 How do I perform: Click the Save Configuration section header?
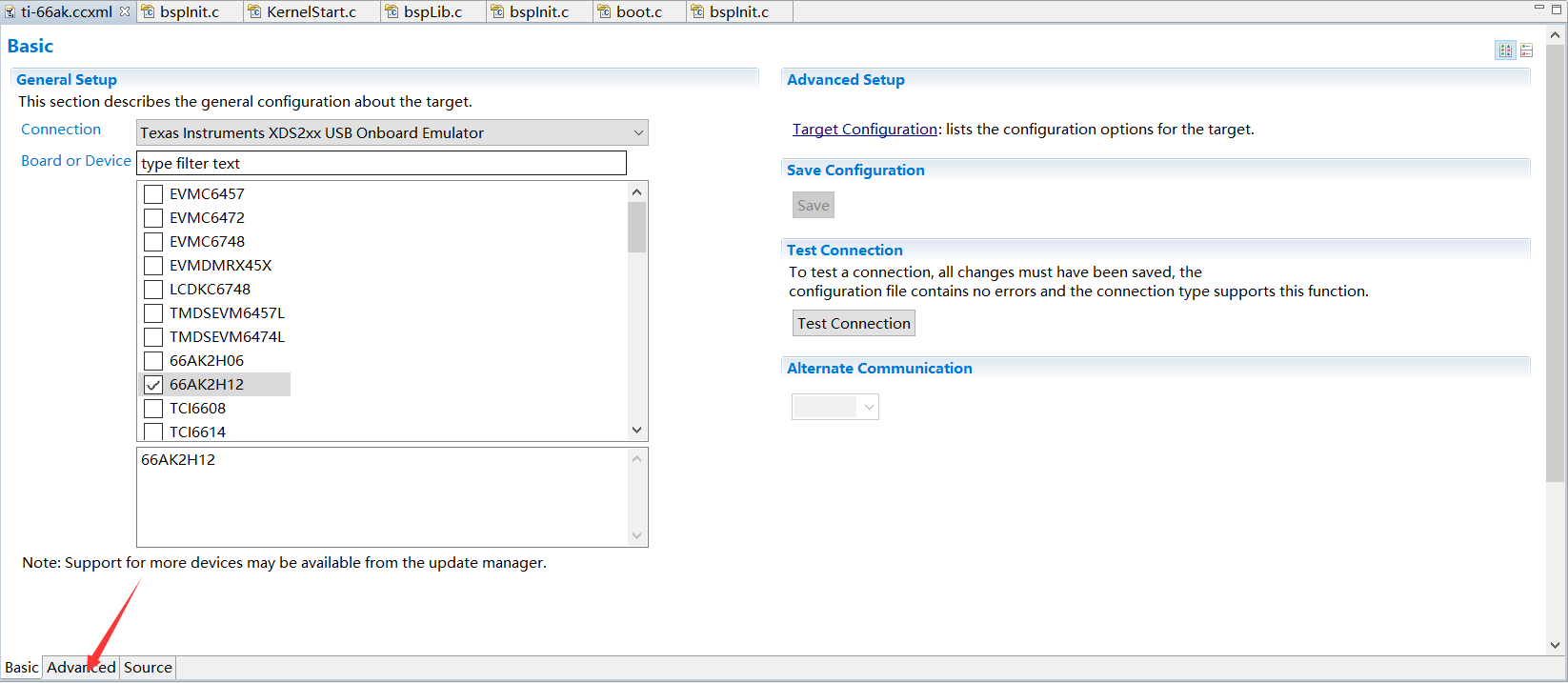(855, 170)
